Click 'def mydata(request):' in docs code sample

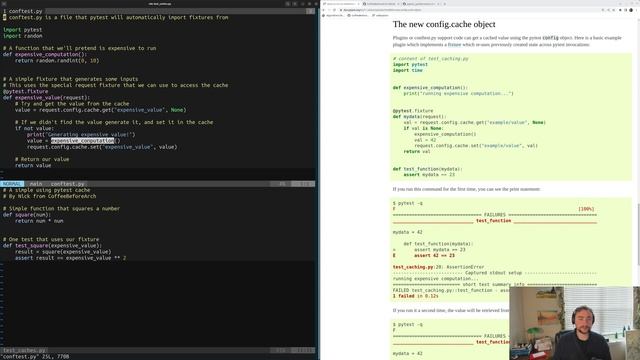coord(420,117)
